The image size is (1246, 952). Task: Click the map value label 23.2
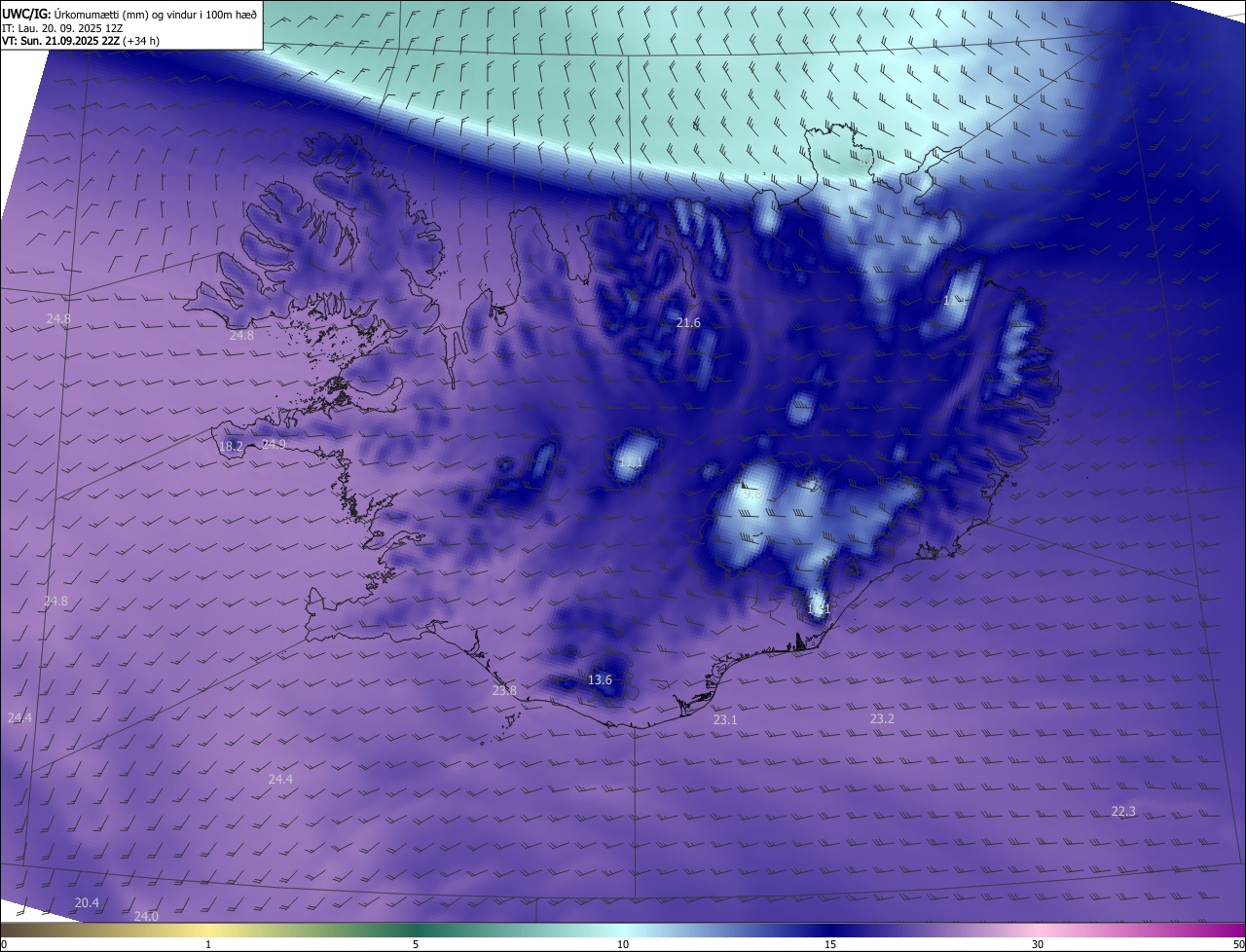point(882,718)
